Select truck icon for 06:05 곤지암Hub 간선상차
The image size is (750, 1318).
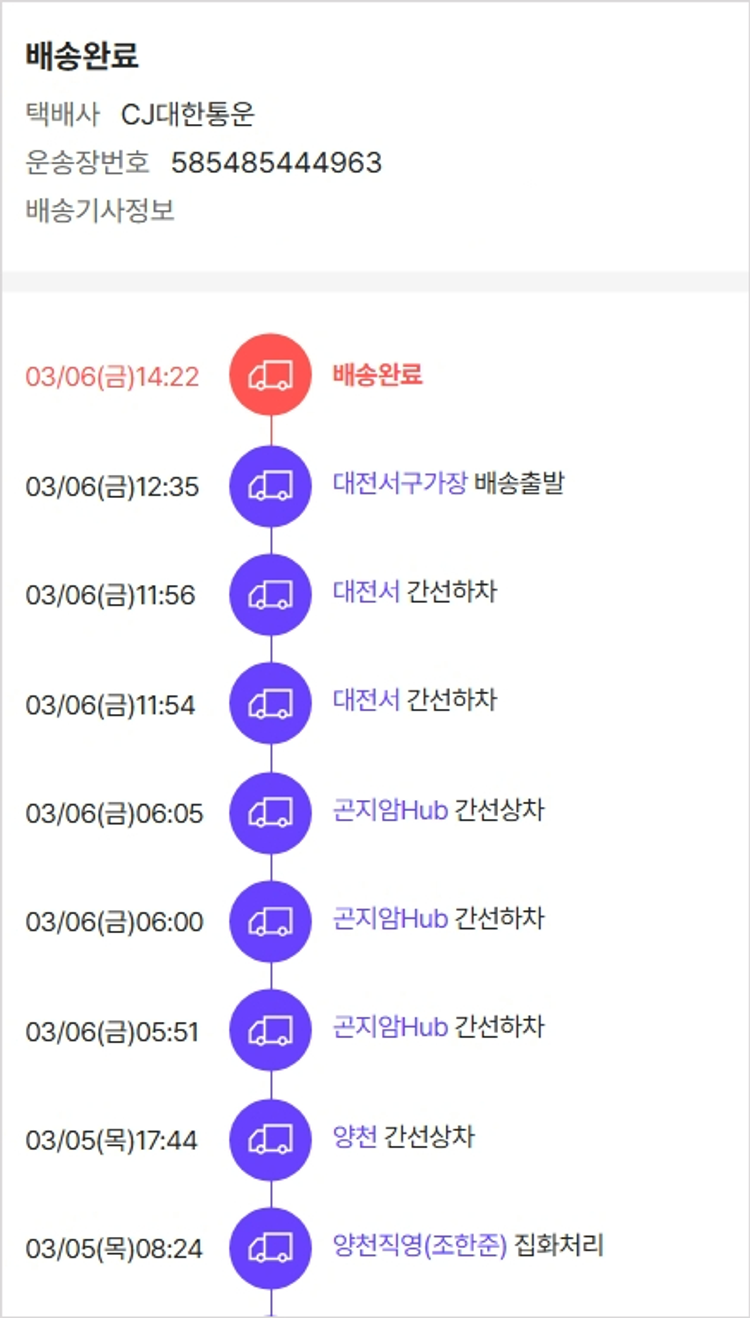(270, 813)
